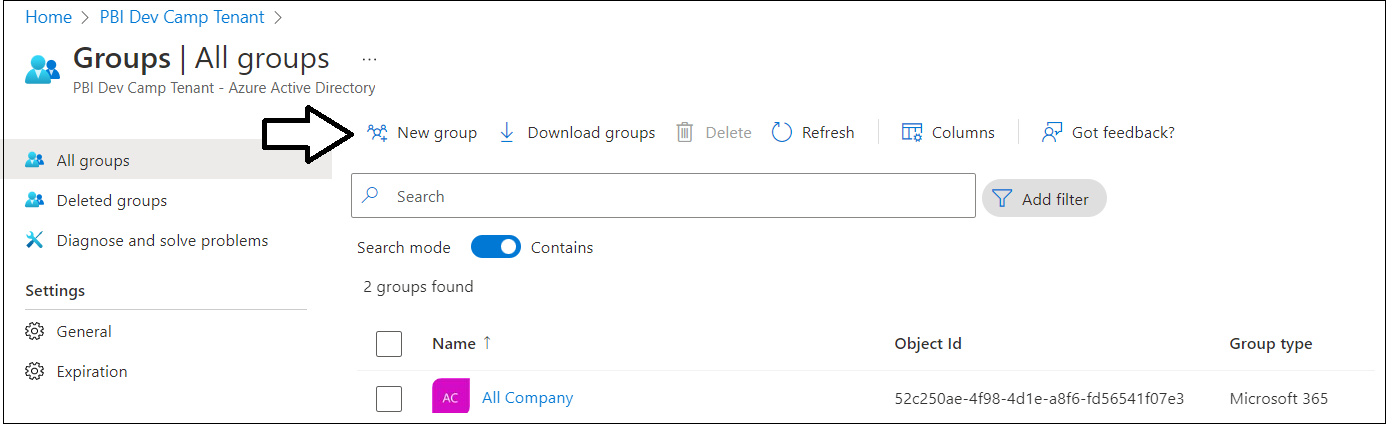Click the Deleted groups sidebar icon

pos(35,200)
